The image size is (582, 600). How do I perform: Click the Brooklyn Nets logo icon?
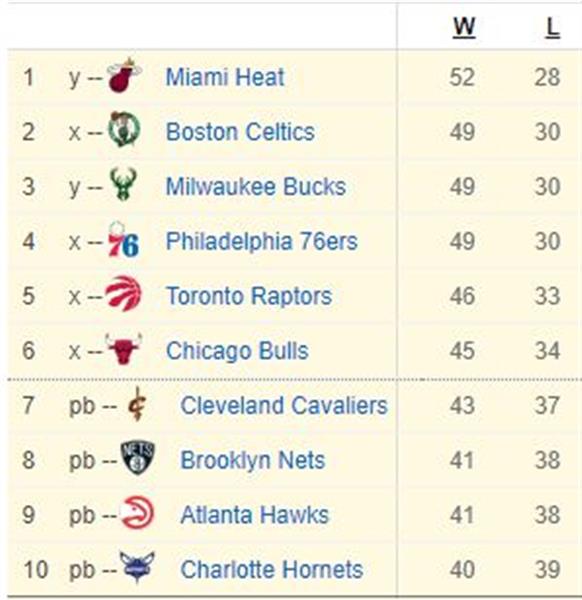138,458
